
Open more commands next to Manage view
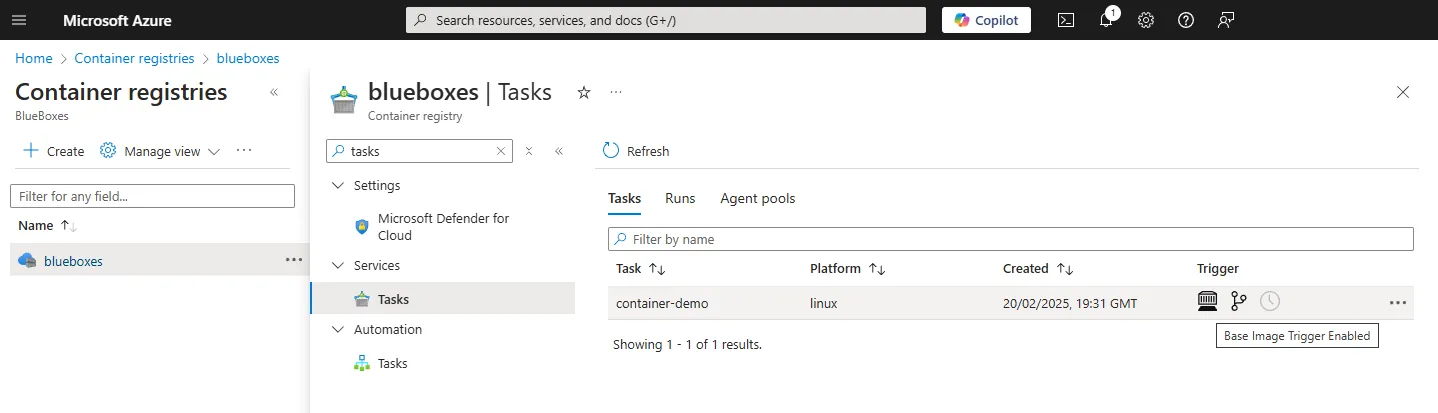[244, 151]
